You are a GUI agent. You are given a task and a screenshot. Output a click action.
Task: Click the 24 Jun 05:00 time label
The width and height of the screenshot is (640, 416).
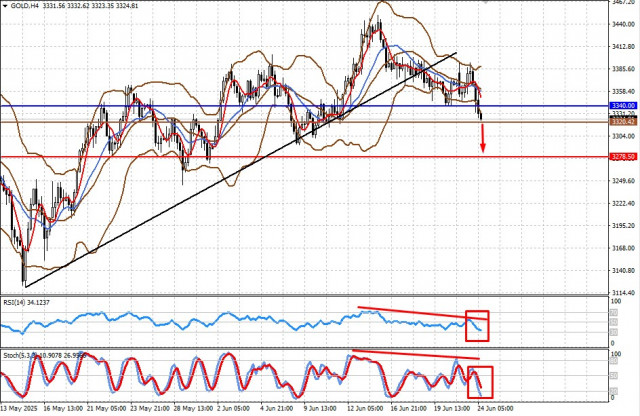click(495, 408)
